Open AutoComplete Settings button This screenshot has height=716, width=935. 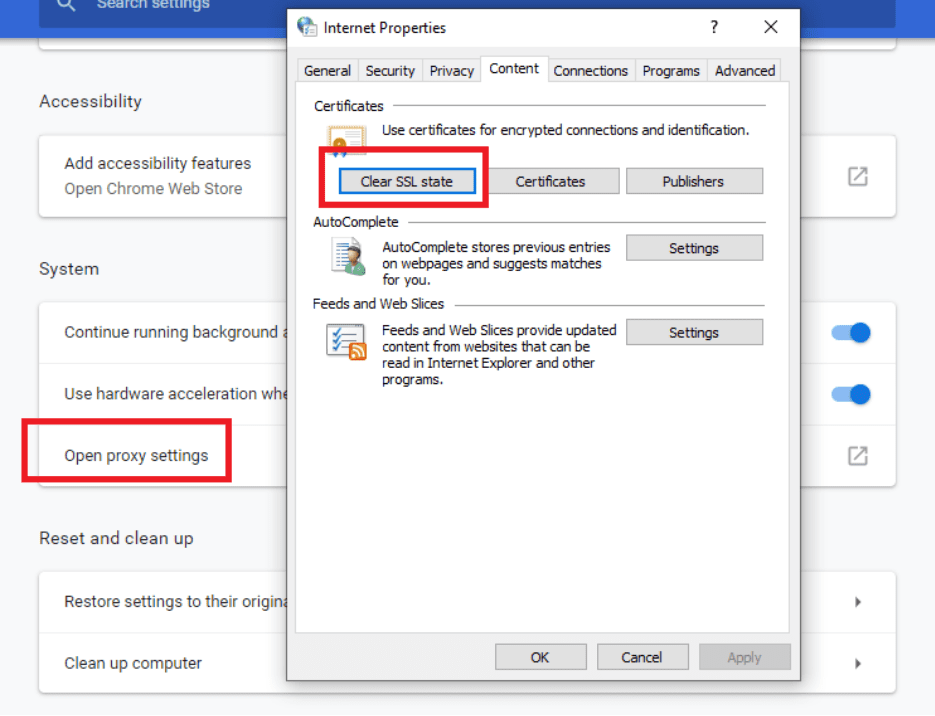tap(694, 248)
